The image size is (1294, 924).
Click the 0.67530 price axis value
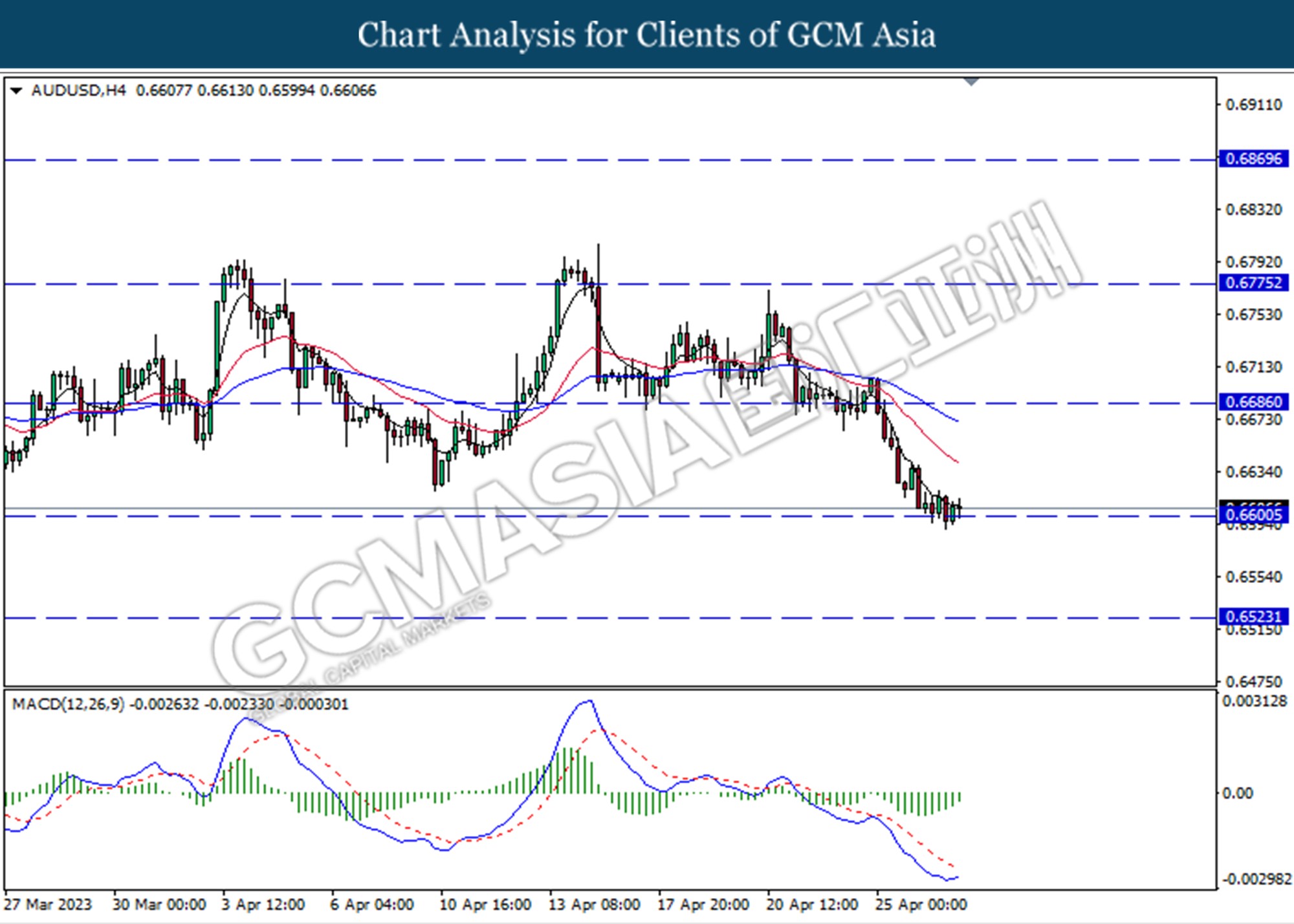[1253, 314]
